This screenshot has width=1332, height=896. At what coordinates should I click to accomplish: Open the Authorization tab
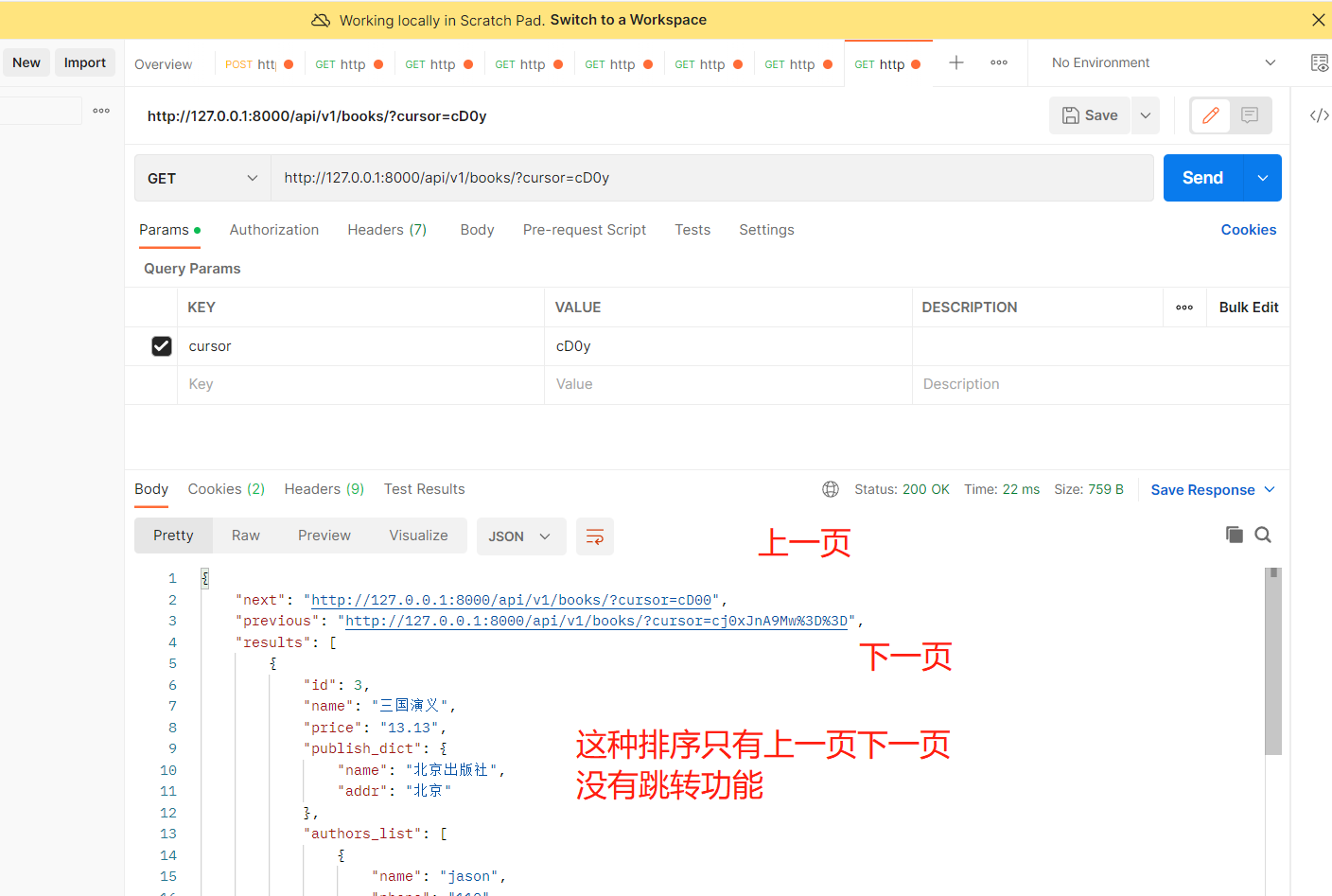274,230
